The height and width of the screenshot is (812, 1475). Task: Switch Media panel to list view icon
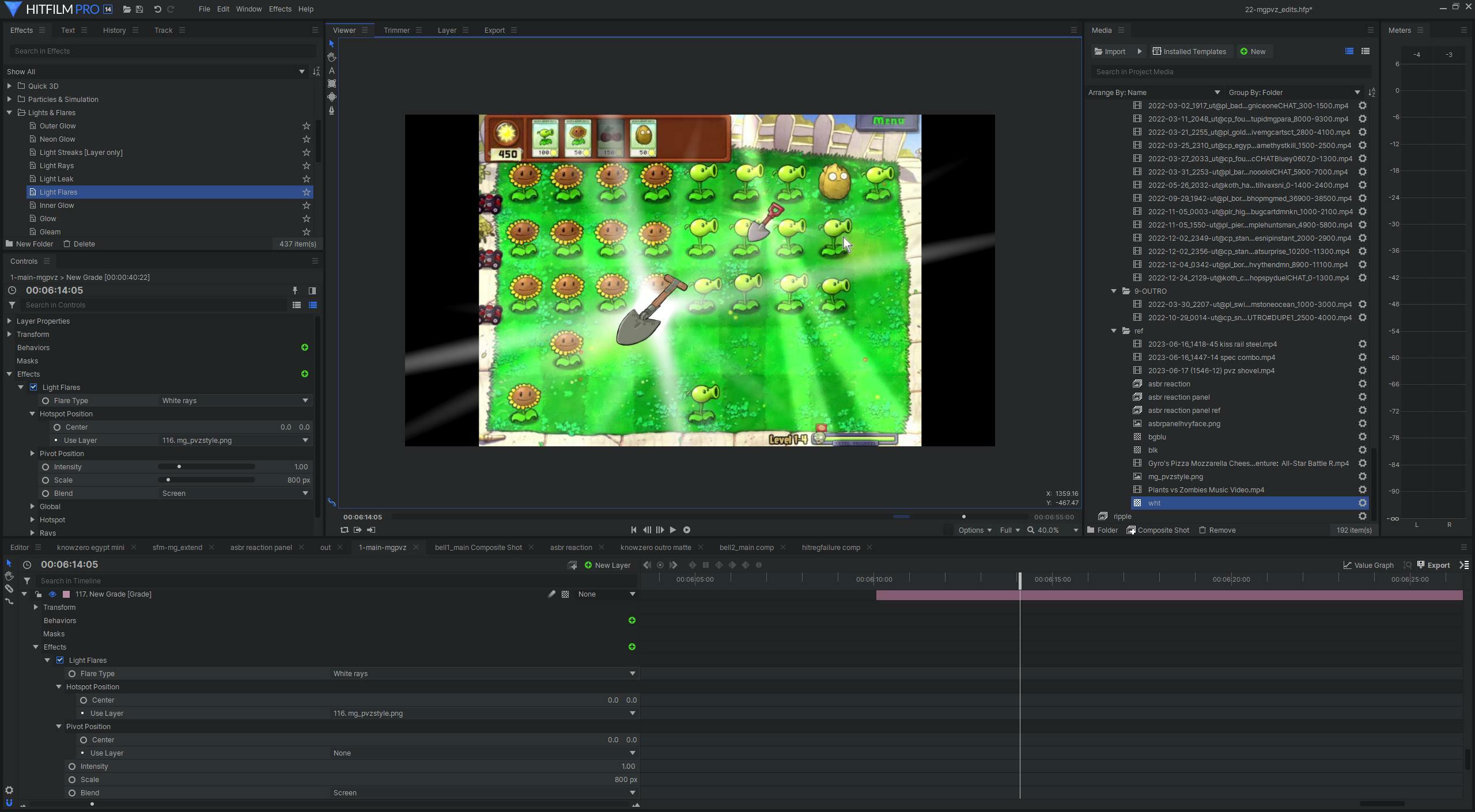[1349, 51]
